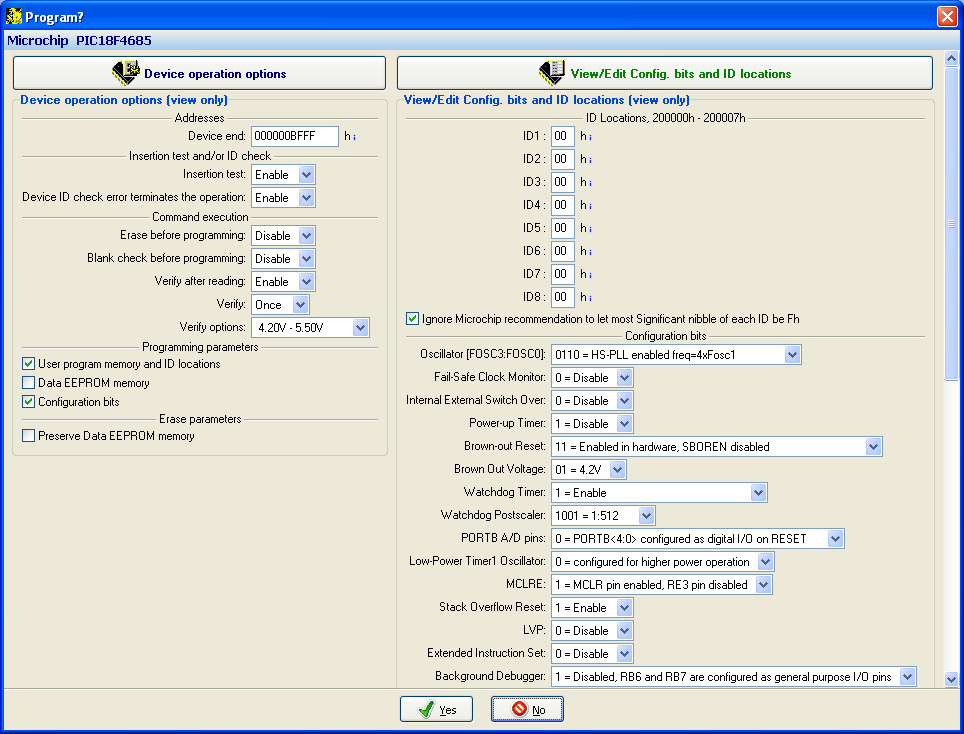The image size is (964, 734).
Task: Click the red prohibition icon on No
Action: tap(519, 709)
